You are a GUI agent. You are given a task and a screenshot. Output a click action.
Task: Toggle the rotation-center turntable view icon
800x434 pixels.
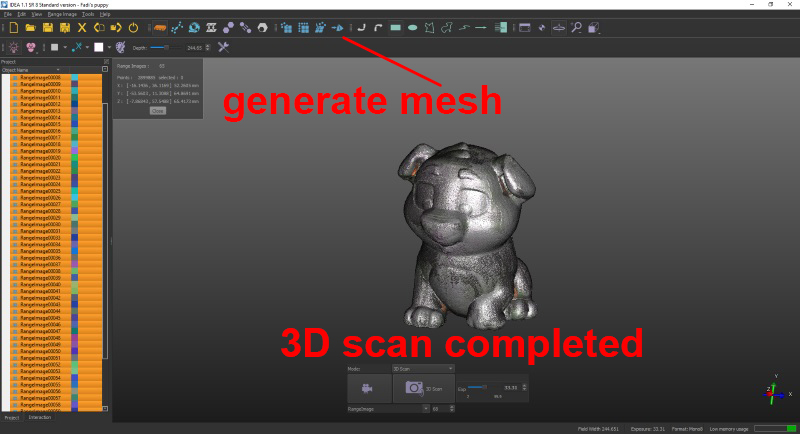pyautogui.click(x=559, y=28)
